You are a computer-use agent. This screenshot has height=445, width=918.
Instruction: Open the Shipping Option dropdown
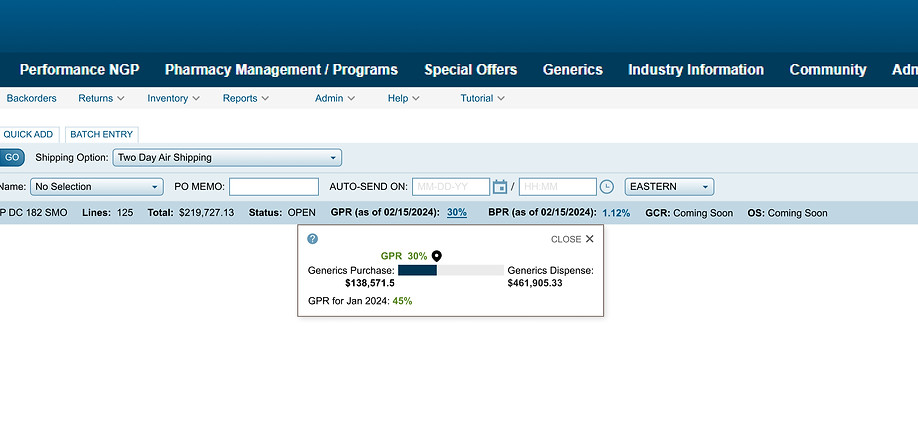pos(227,158)
